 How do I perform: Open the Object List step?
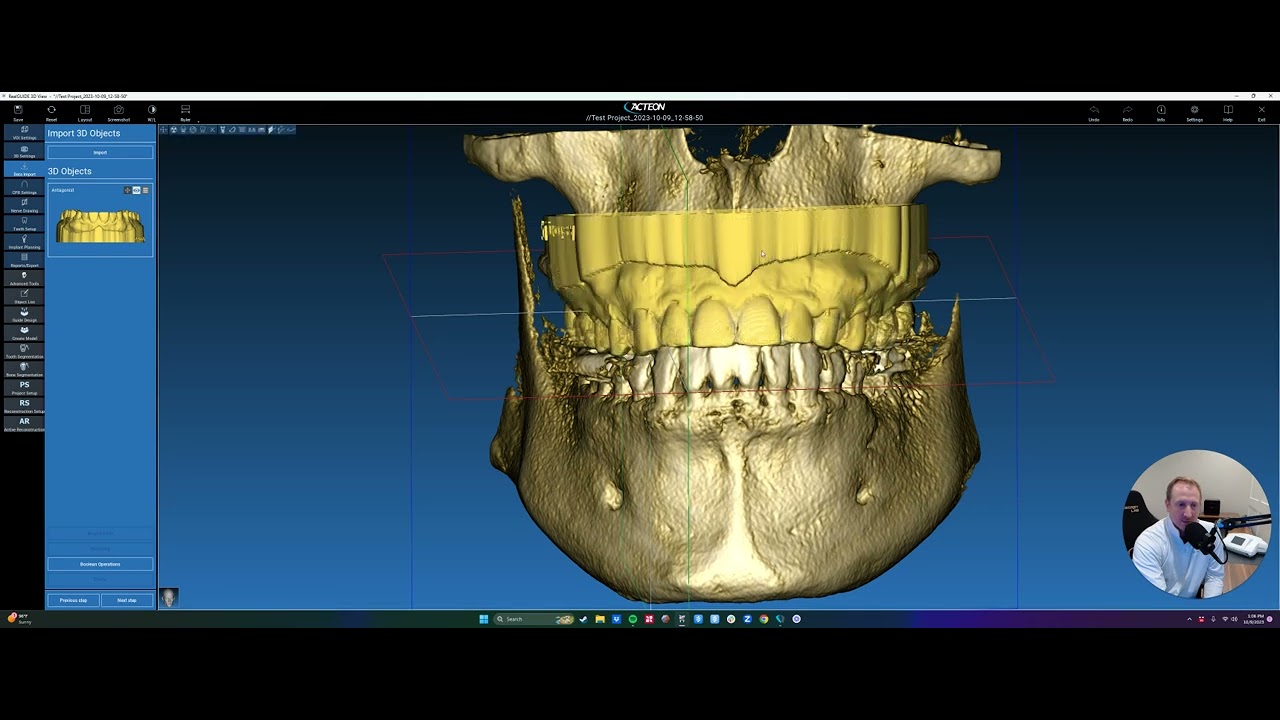click(x=24, y=297)
